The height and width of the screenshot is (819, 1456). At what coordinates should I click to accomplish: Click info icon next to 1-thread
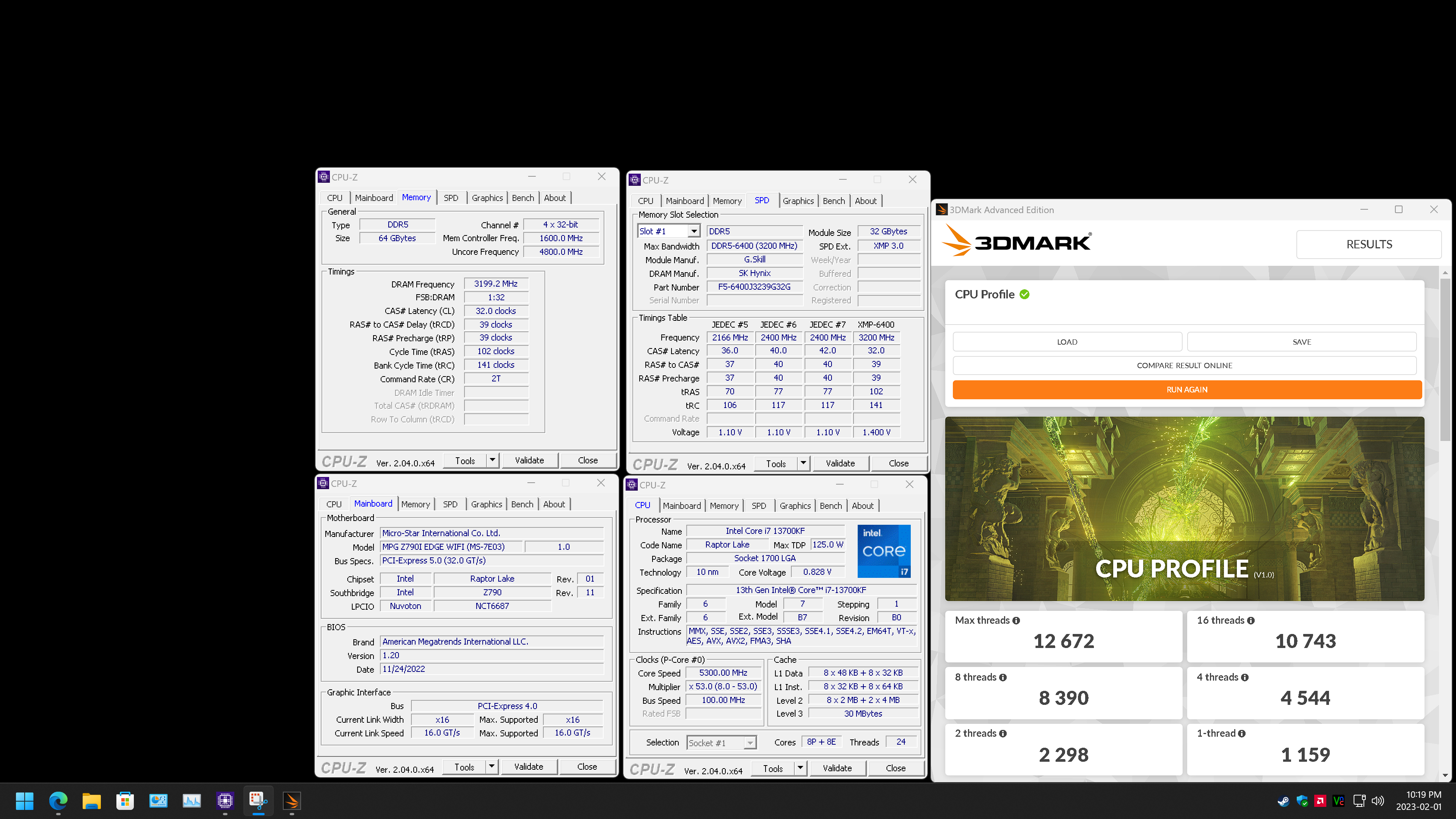tap(1242, 734)
